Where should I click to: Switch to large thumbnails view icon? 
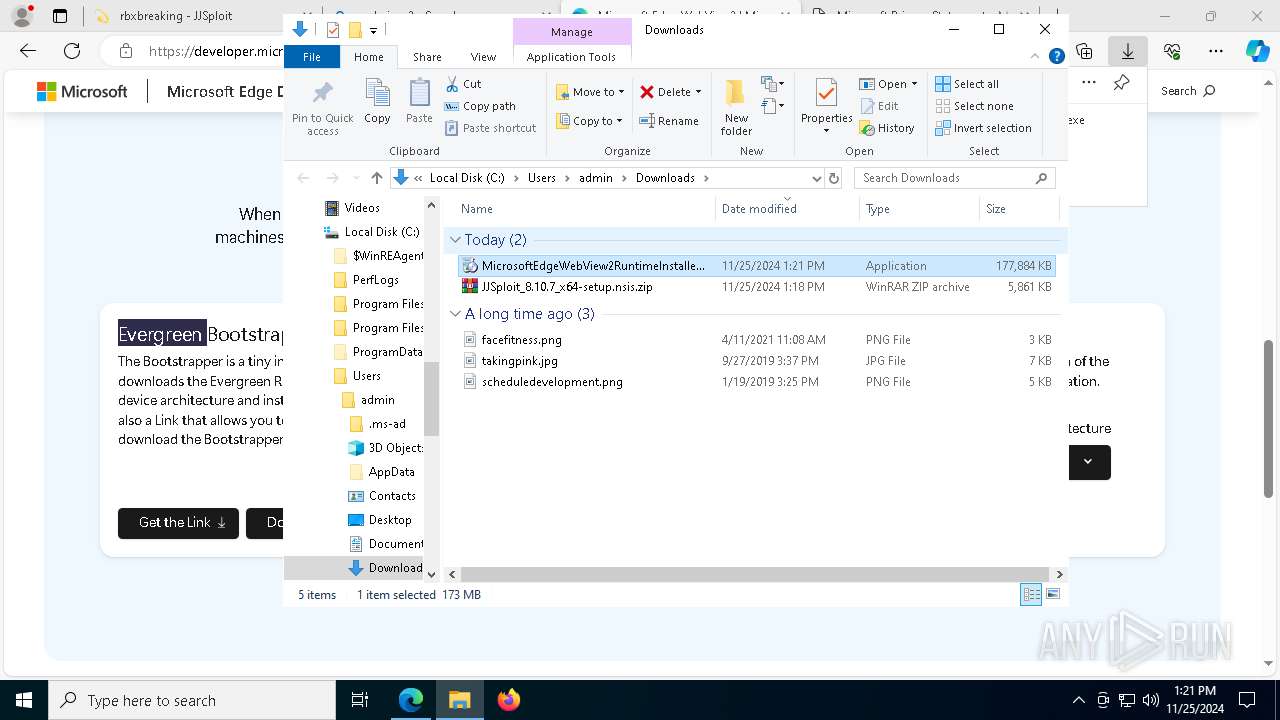pos(1052,595)
